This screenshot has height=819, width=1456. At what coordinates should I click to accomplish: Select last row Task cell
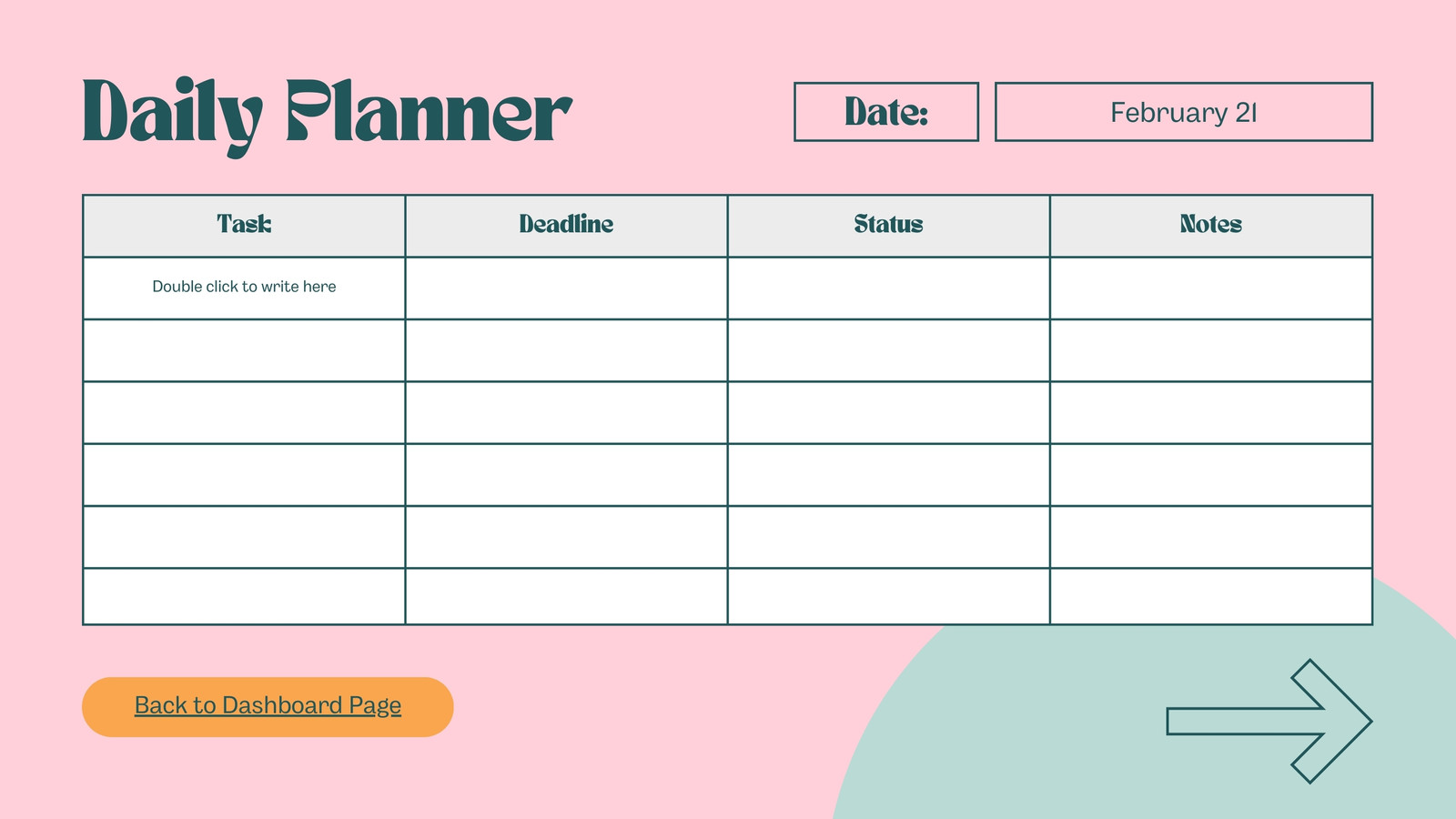point(244,597)
